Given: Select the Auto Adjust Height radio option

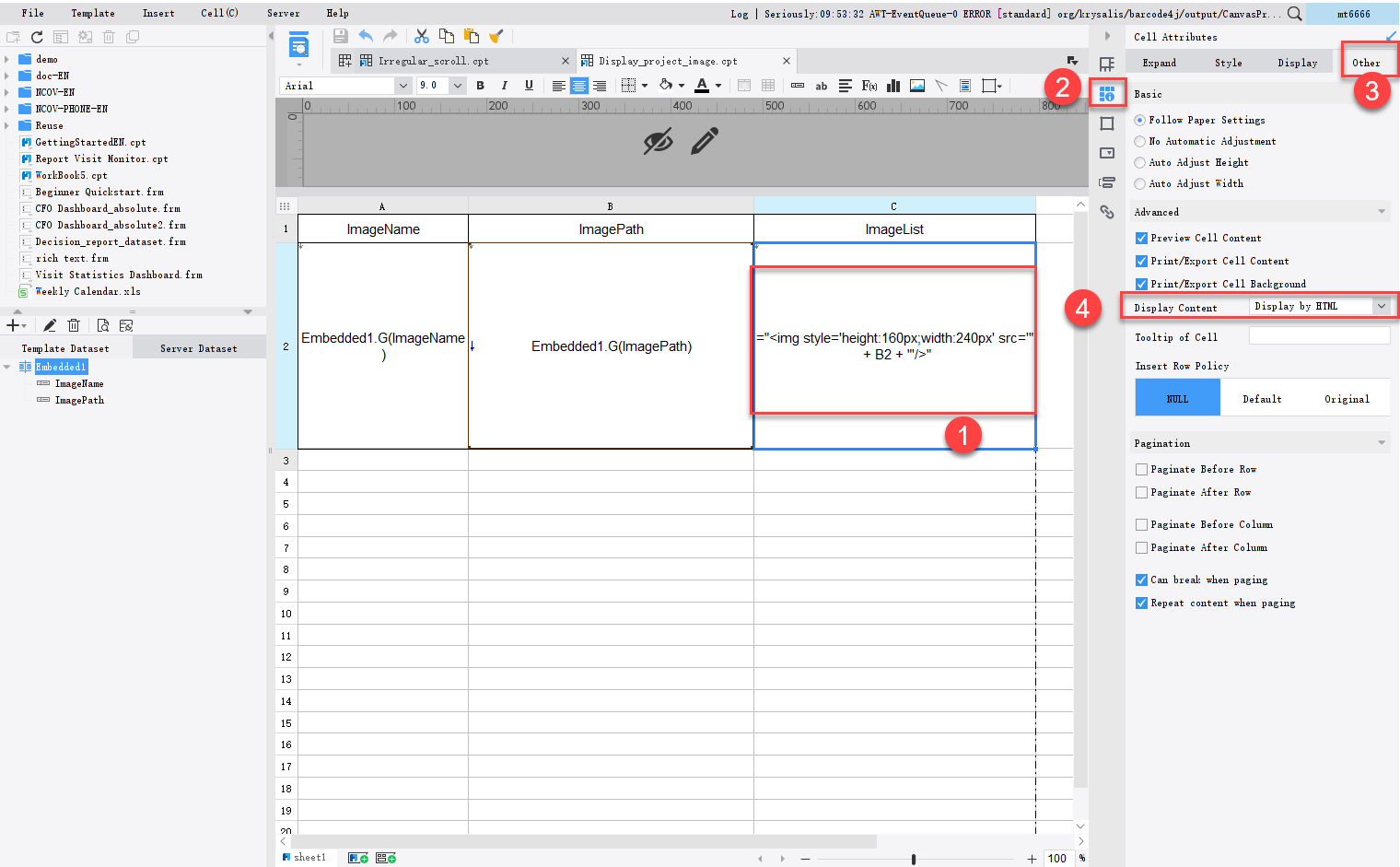Looking at the screenshot, I should (x=1140, y=162).
